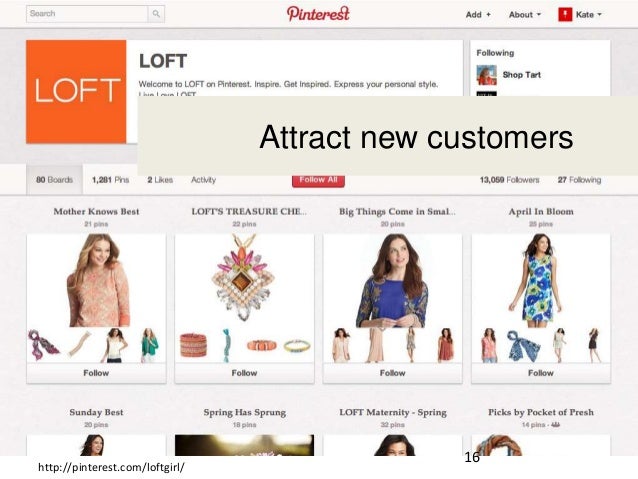Screen dimensions: 638x479
Task: Follow the Mother Knows Best board
Action: pos(96,373)
